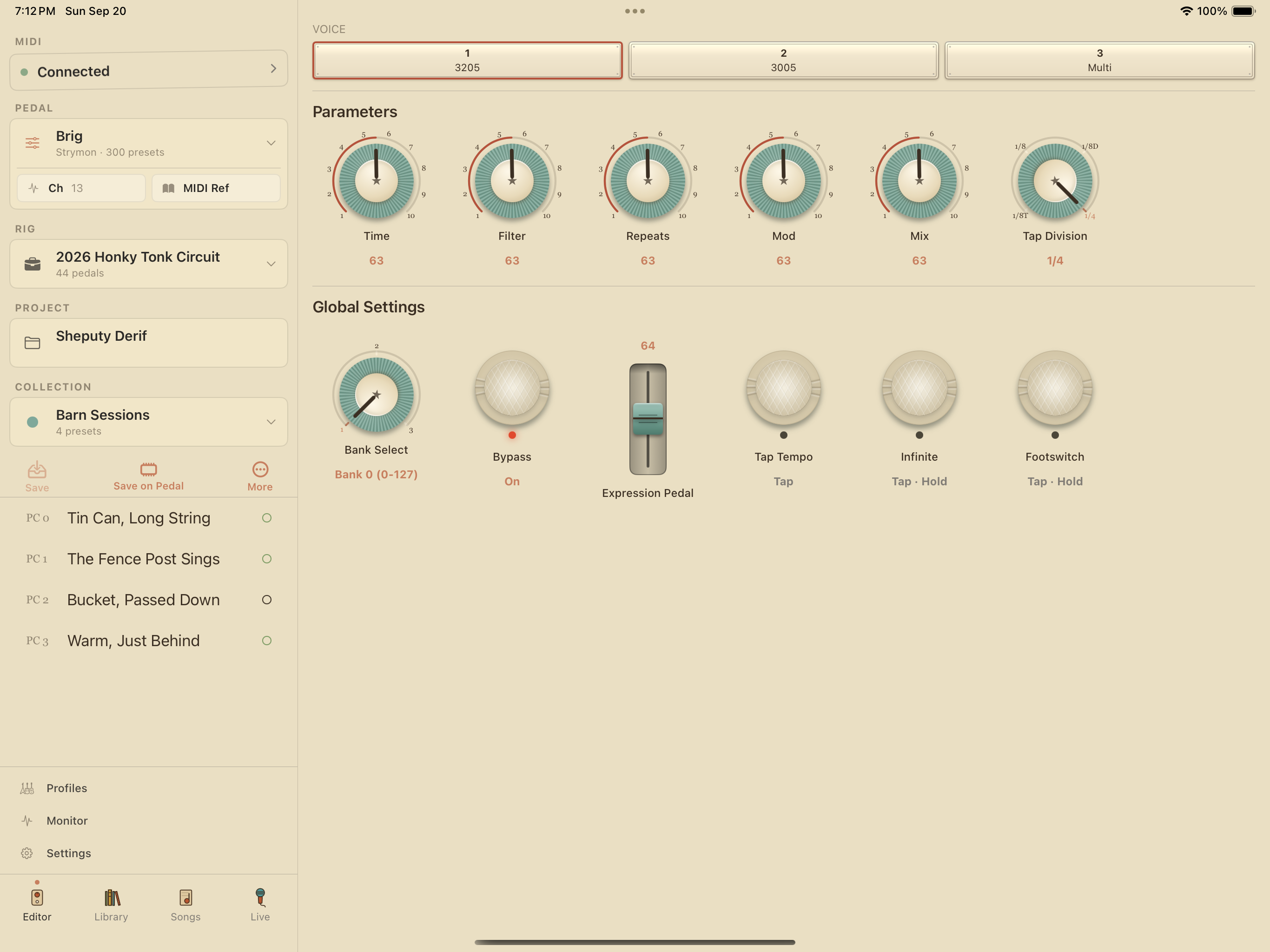Click the Bank Select knob
The image size is (1270, 952).
376,395
